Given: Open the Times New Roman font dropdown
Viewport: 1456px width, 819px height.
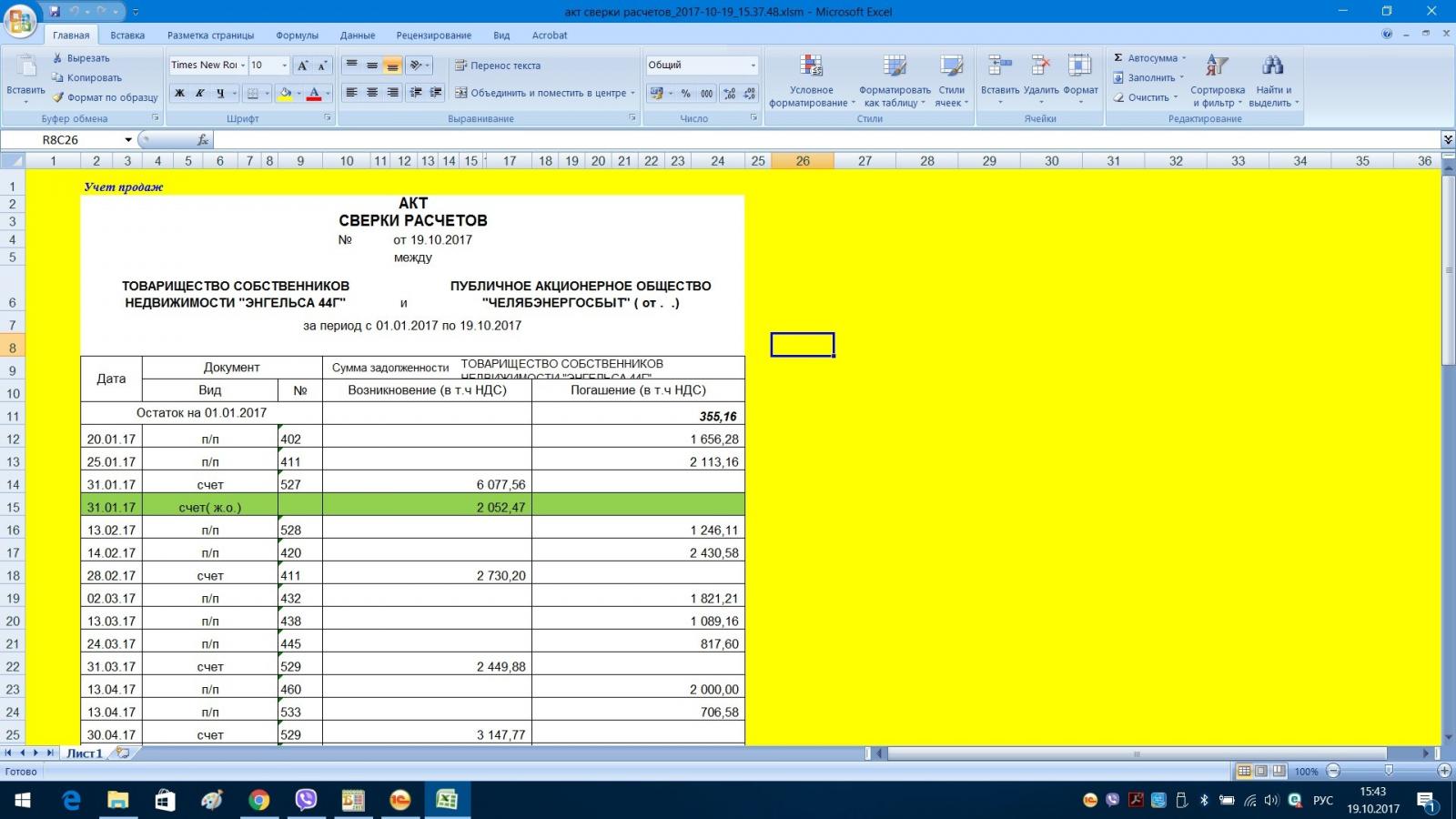Looking at the screenshot, I should (x=243, y=66).
